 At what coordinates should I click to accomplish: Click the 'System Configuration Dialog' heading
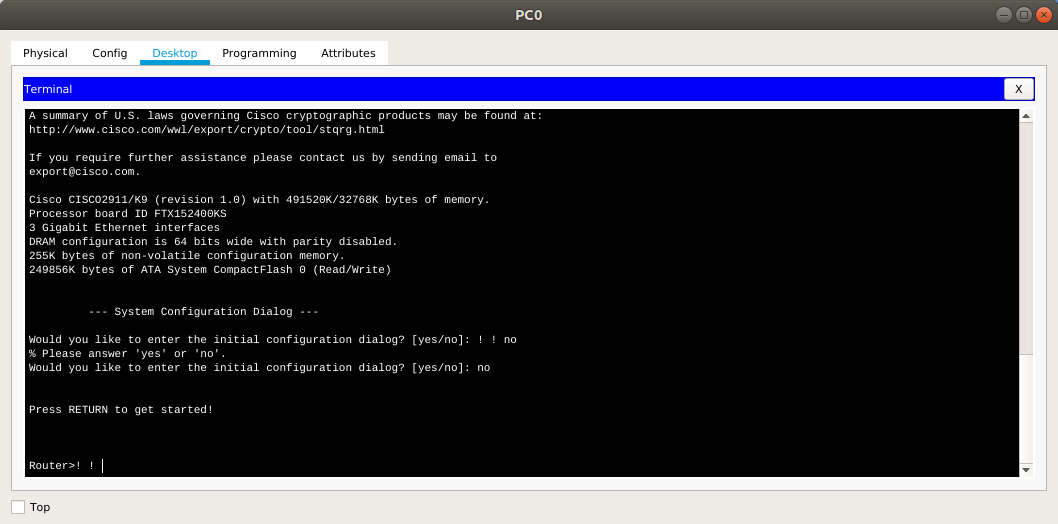point(203,312)
